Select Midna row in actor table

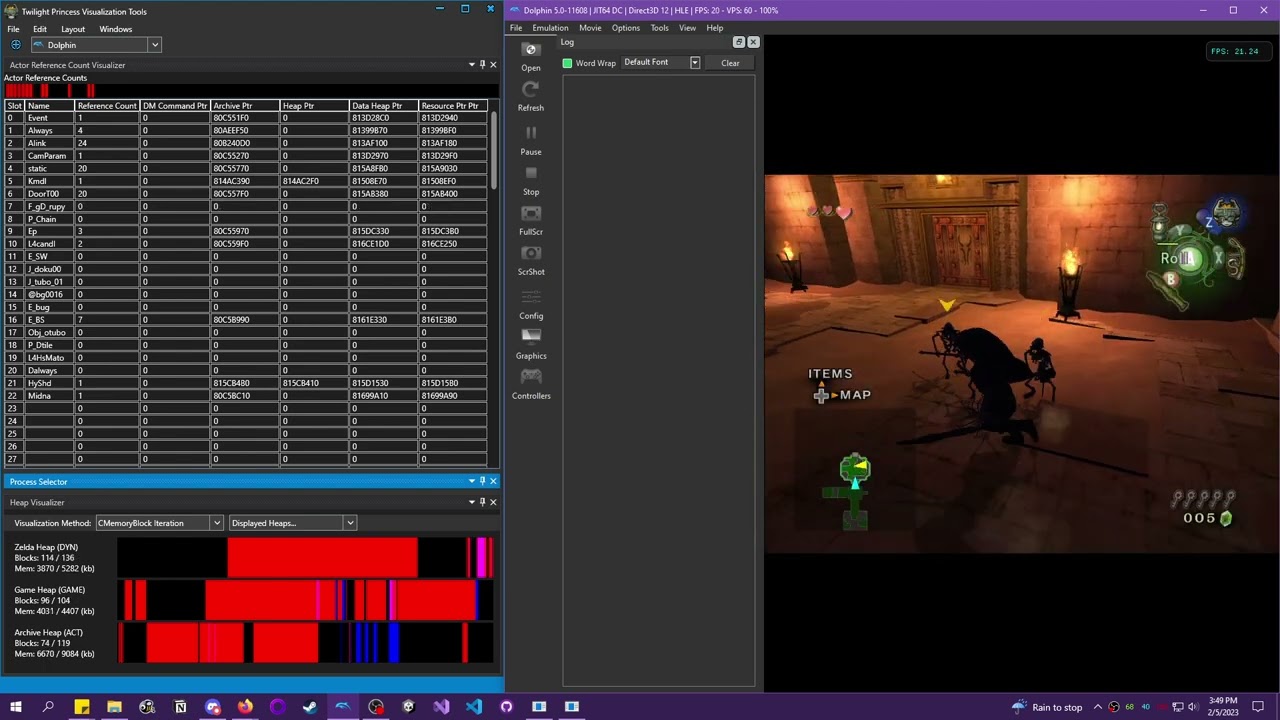pos(246,396)
